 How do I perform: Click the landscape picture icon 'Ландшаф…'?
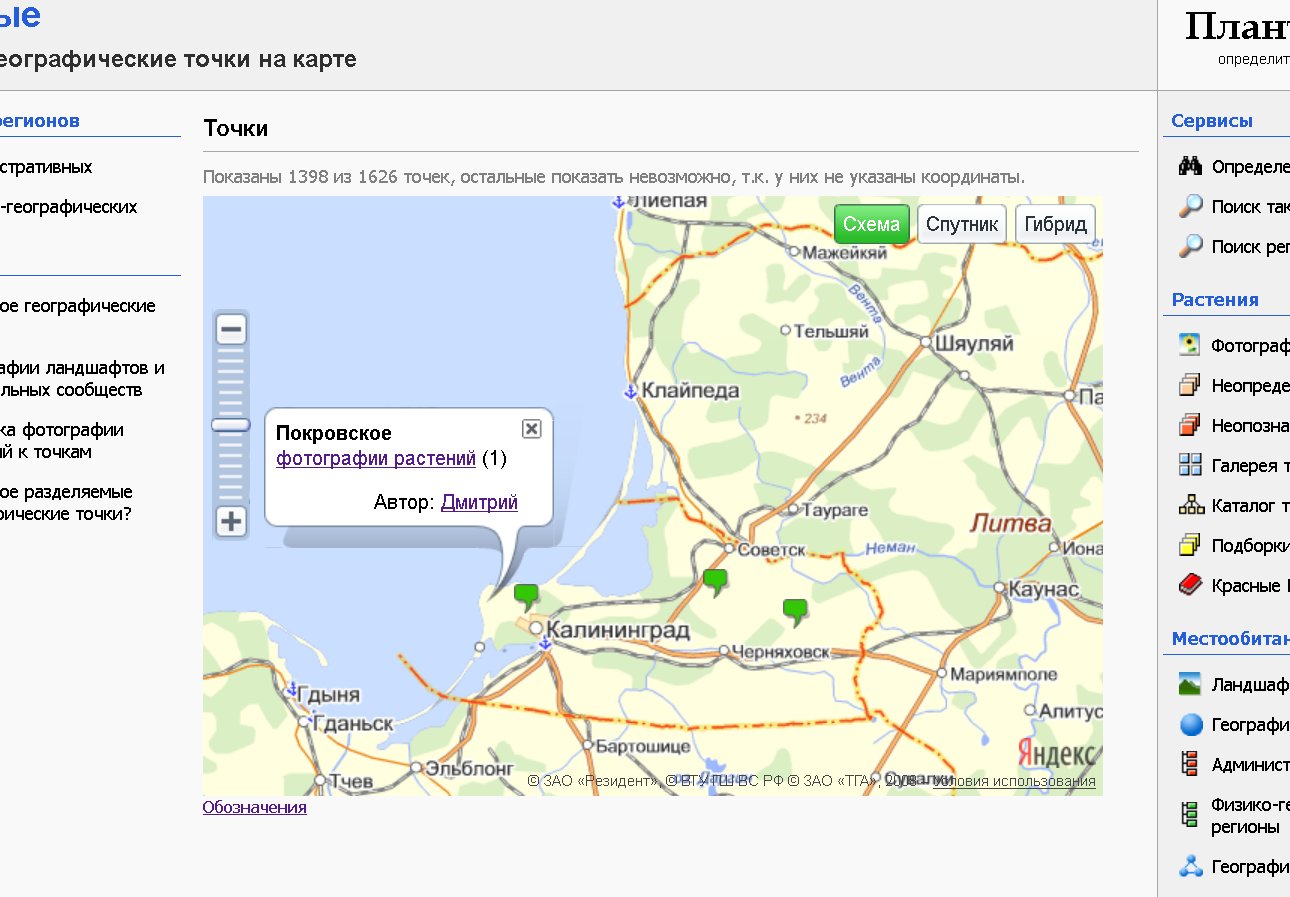1190,684
